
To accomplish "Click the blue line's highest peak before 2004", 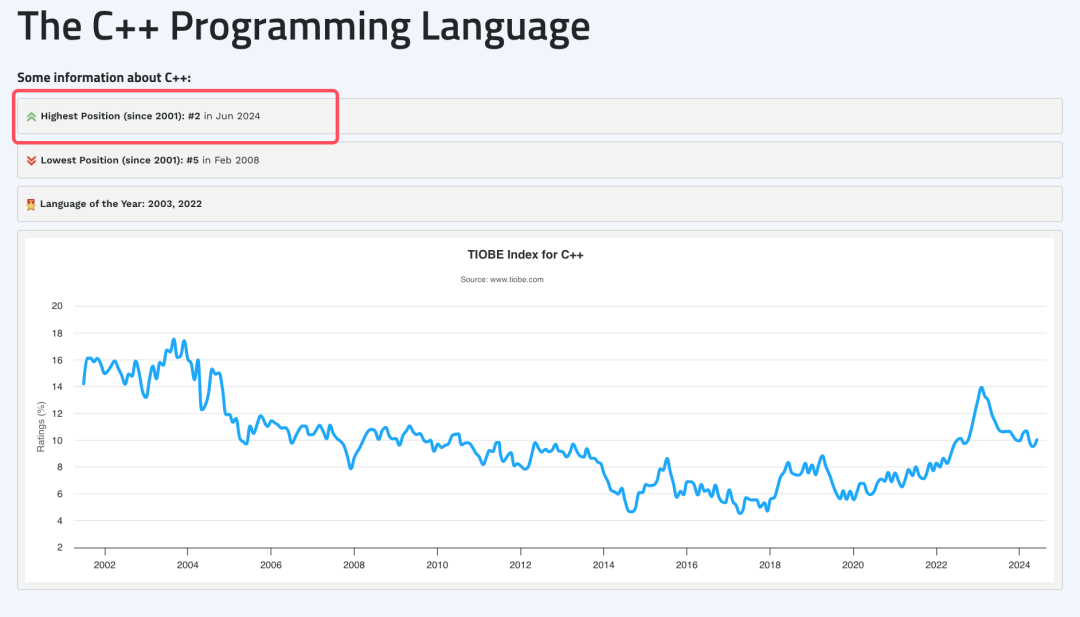I will 174,339.
